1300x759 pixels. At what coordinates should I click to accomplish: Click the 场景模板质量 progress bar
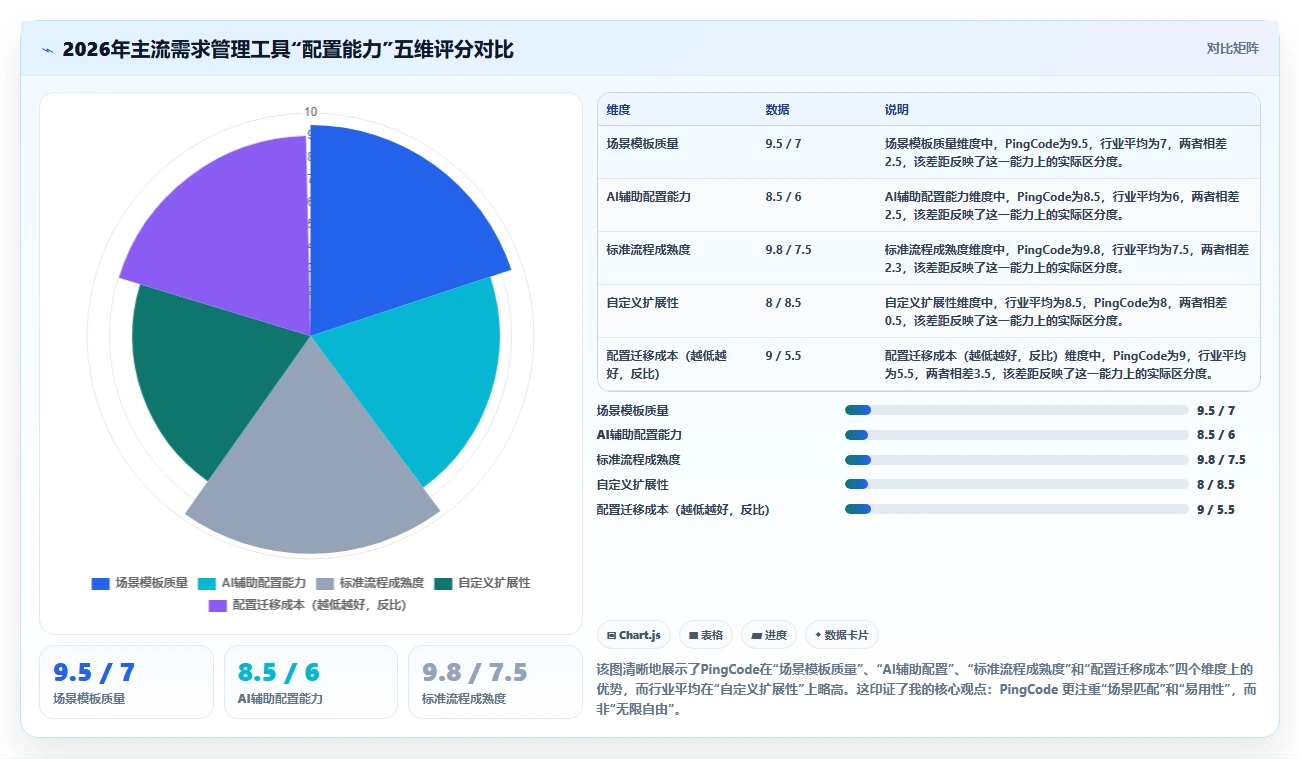pyautogui.click(x=1017, y=410)
